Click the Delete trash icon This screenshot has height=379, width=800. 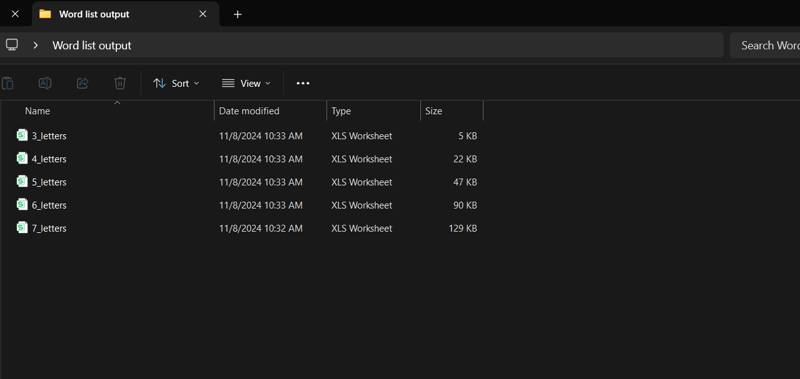[120, 83]
